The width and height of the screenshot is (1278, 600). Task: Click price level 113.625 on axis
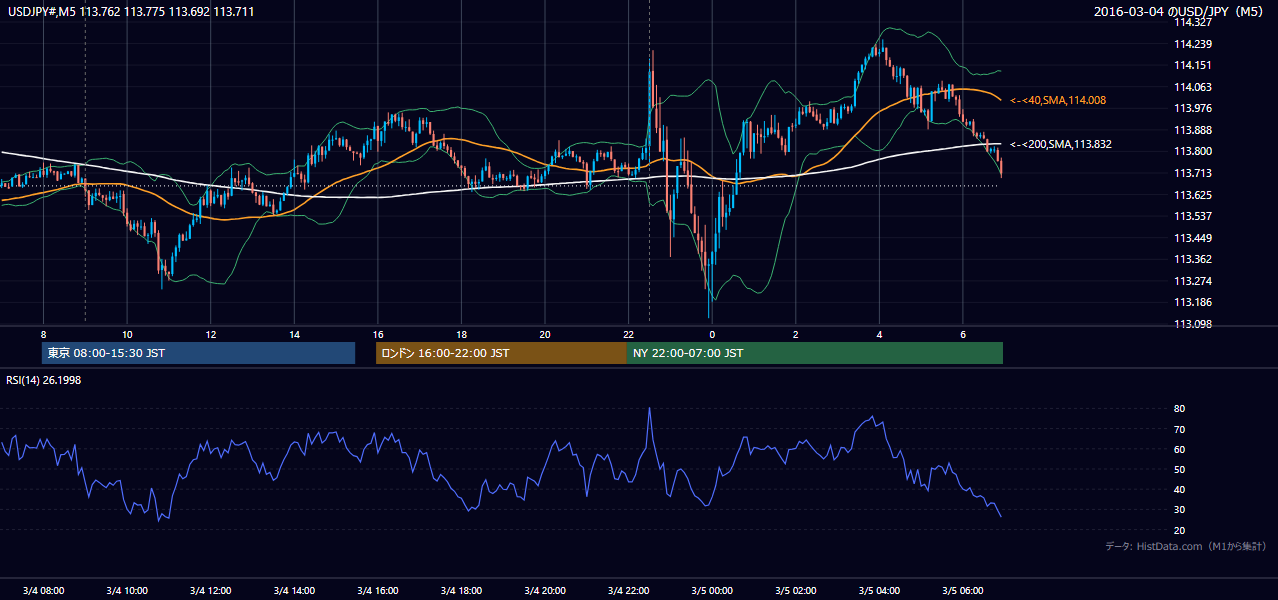click(1192, 195)
